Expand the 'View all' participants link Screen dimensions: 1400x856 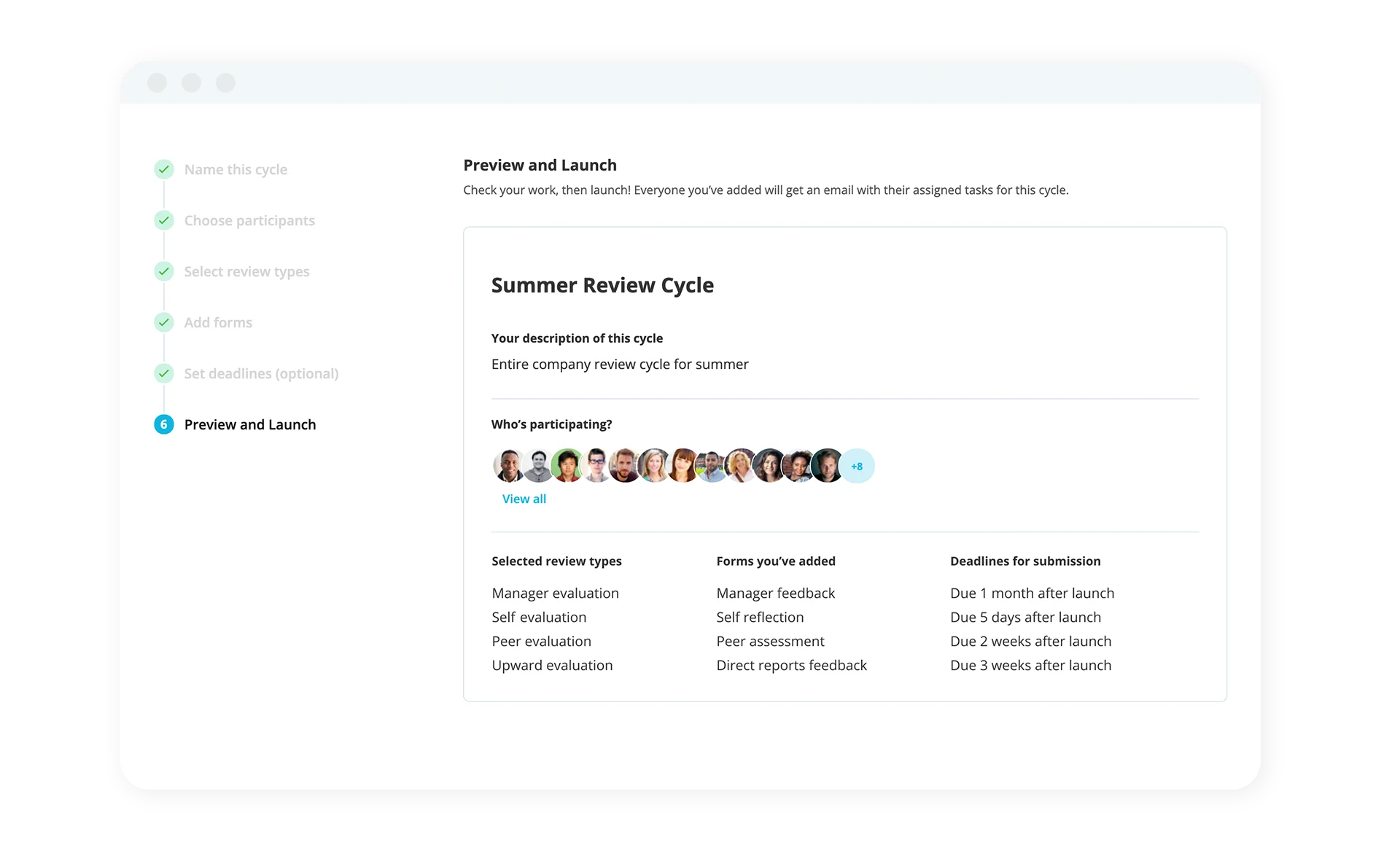[523, 498]
